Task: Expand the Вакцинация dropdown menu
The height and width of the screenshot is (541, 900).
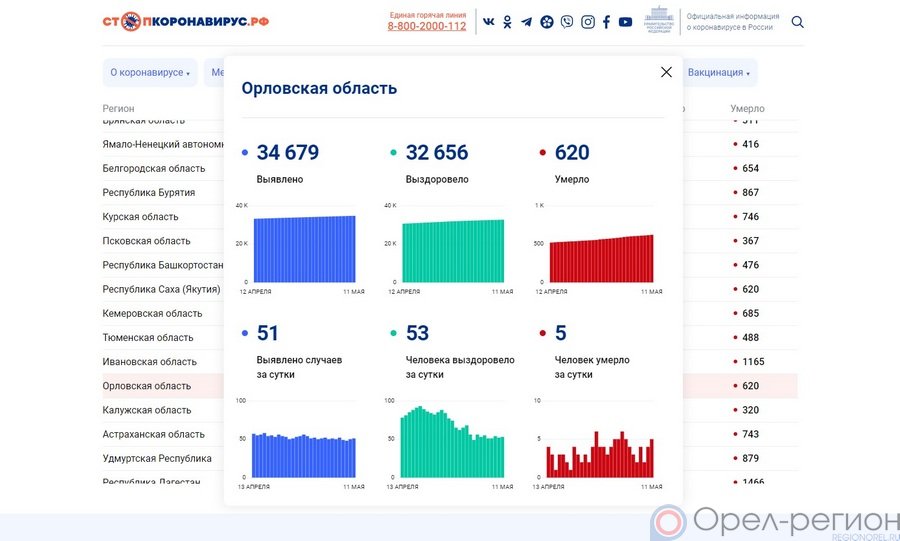Action: click(x=719, y=73)
